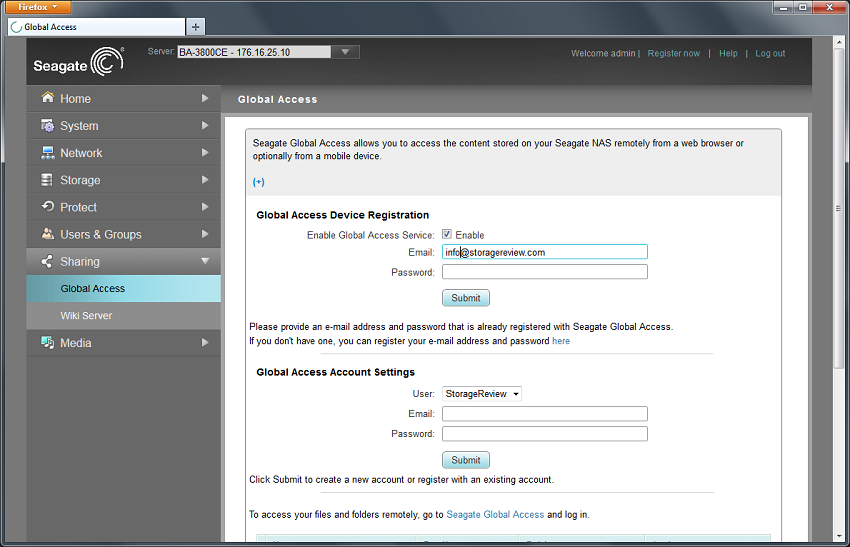Click the page vertical scrollbar thumb

click(838, 209)
